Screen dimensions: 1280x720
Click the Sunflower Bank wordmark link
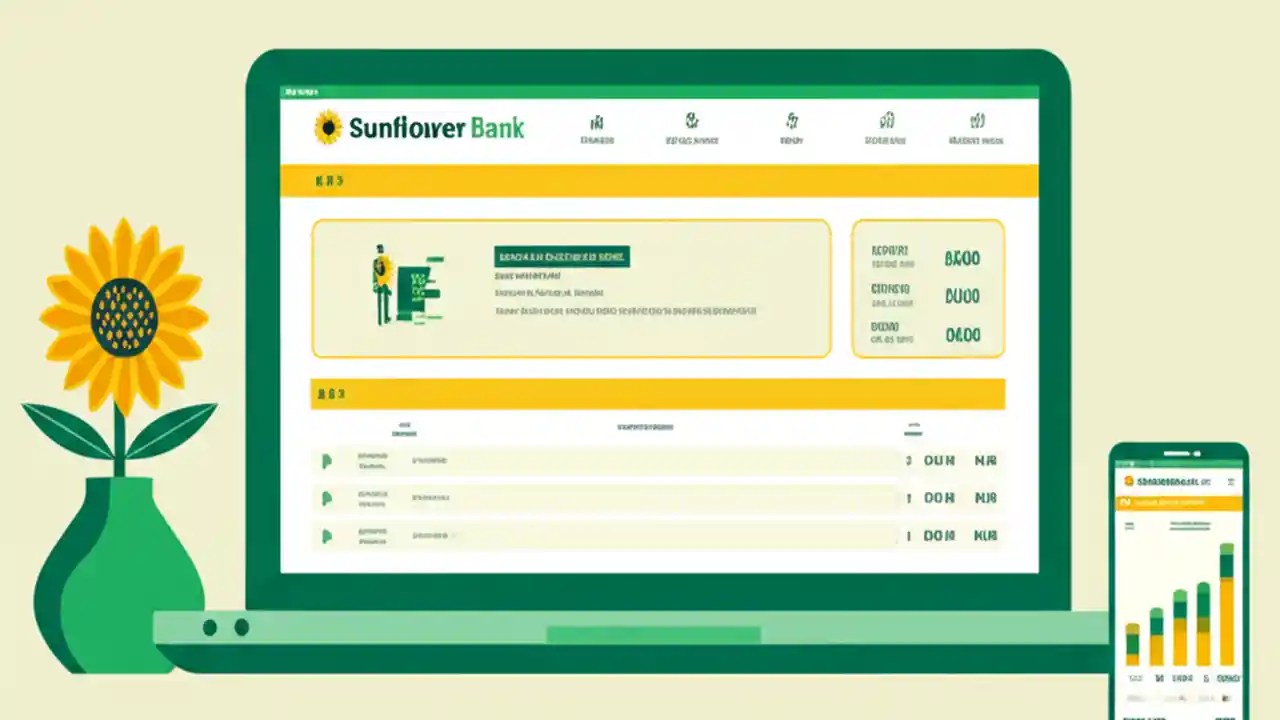click(437, 128)
